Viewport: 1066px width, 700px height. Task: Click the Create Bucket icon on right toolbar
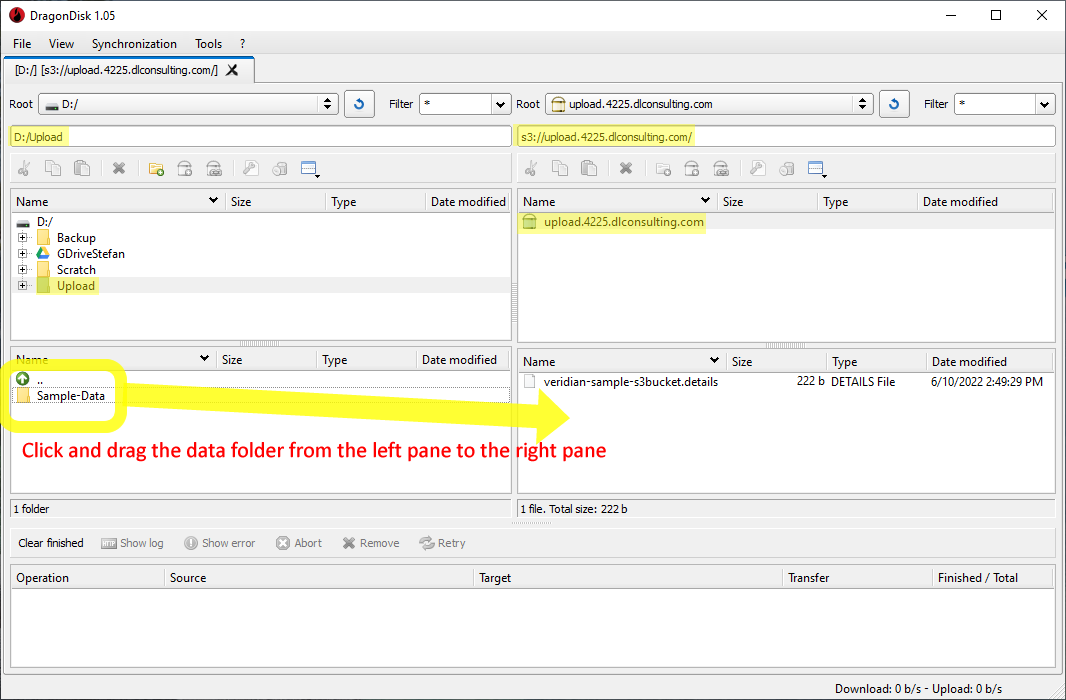pyautogui.click(x=691, y=168)
